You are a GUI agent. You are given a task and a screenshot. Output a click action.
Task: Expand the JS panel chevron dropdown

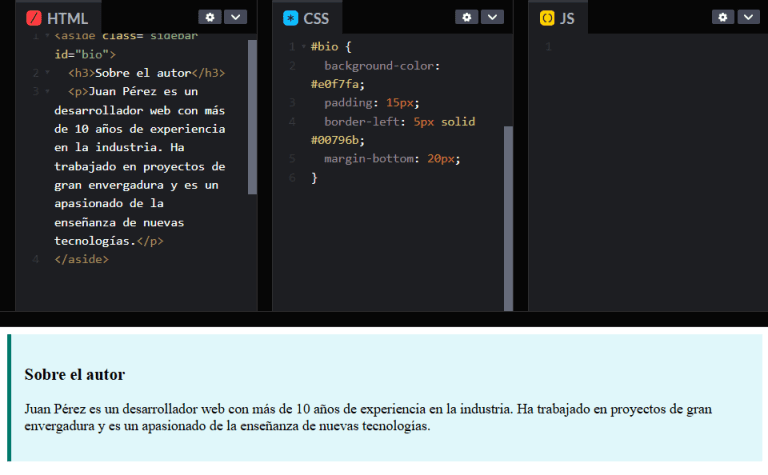[749, 17]
